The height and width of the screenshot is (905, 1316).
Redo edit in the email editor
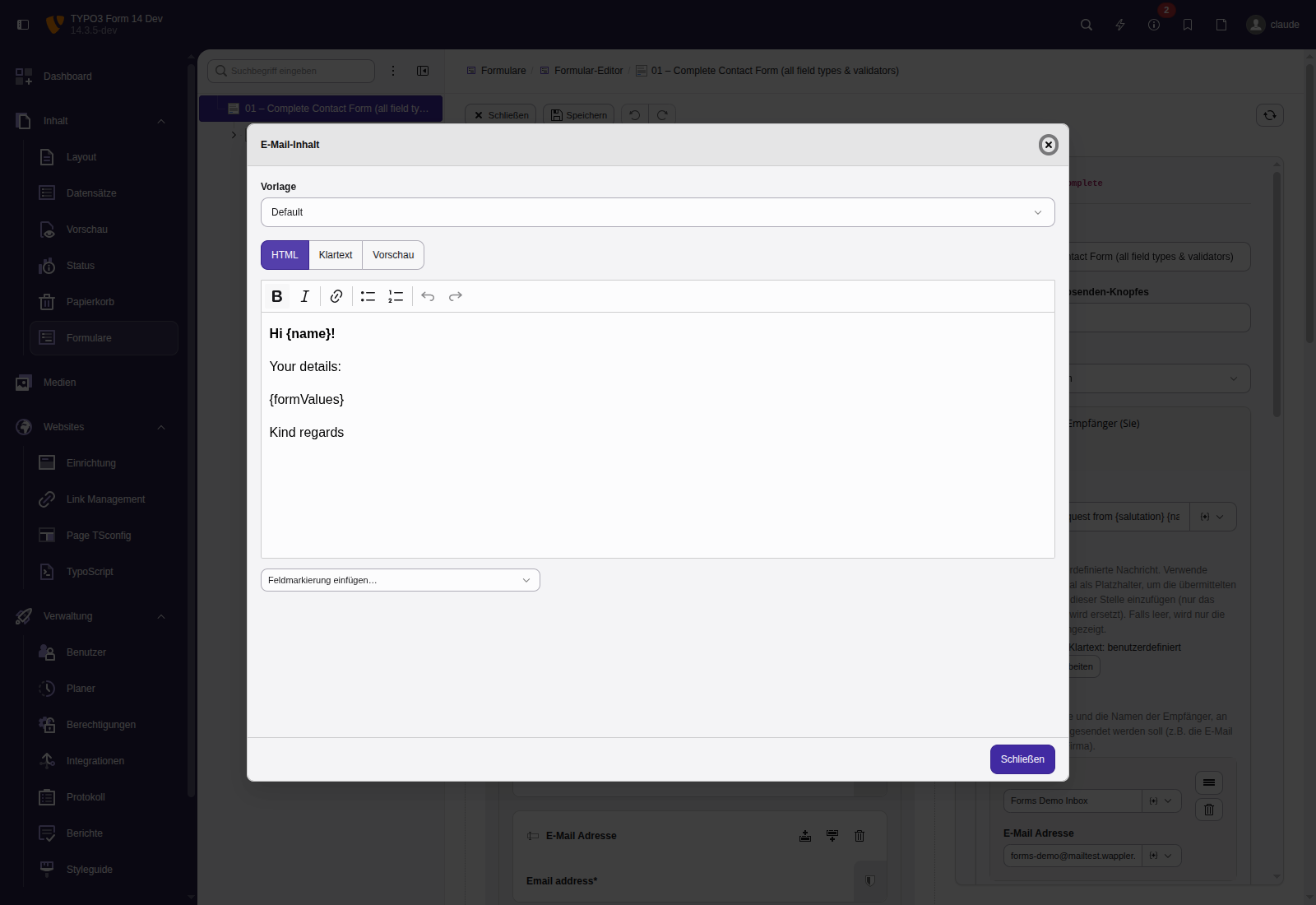click(x=456, y=296)
